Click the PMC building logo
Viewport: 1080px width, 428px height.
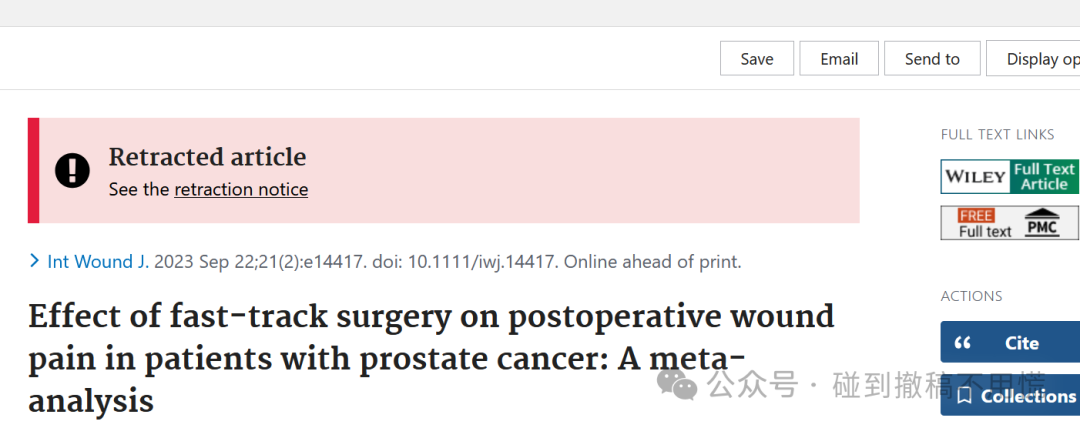pyautogui.click(x=1041, y=223)
